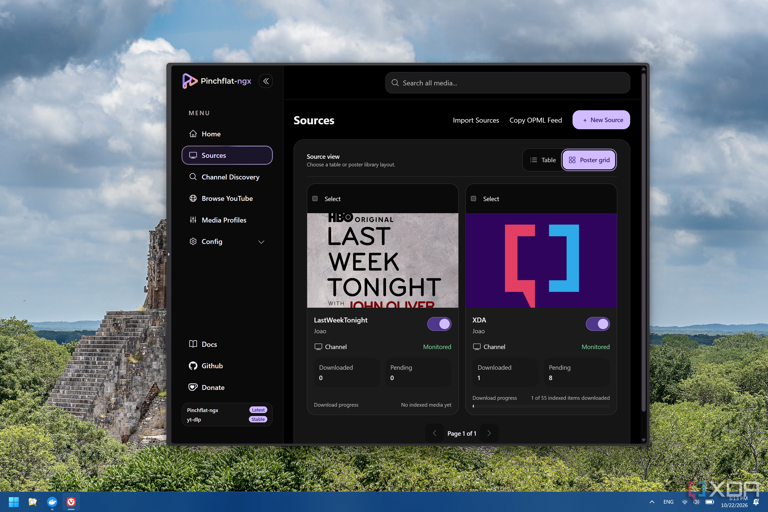This screenshot has width=768, height=512.
Task: Click Monitored status on LastWeekTonight card
Action: 437,347
